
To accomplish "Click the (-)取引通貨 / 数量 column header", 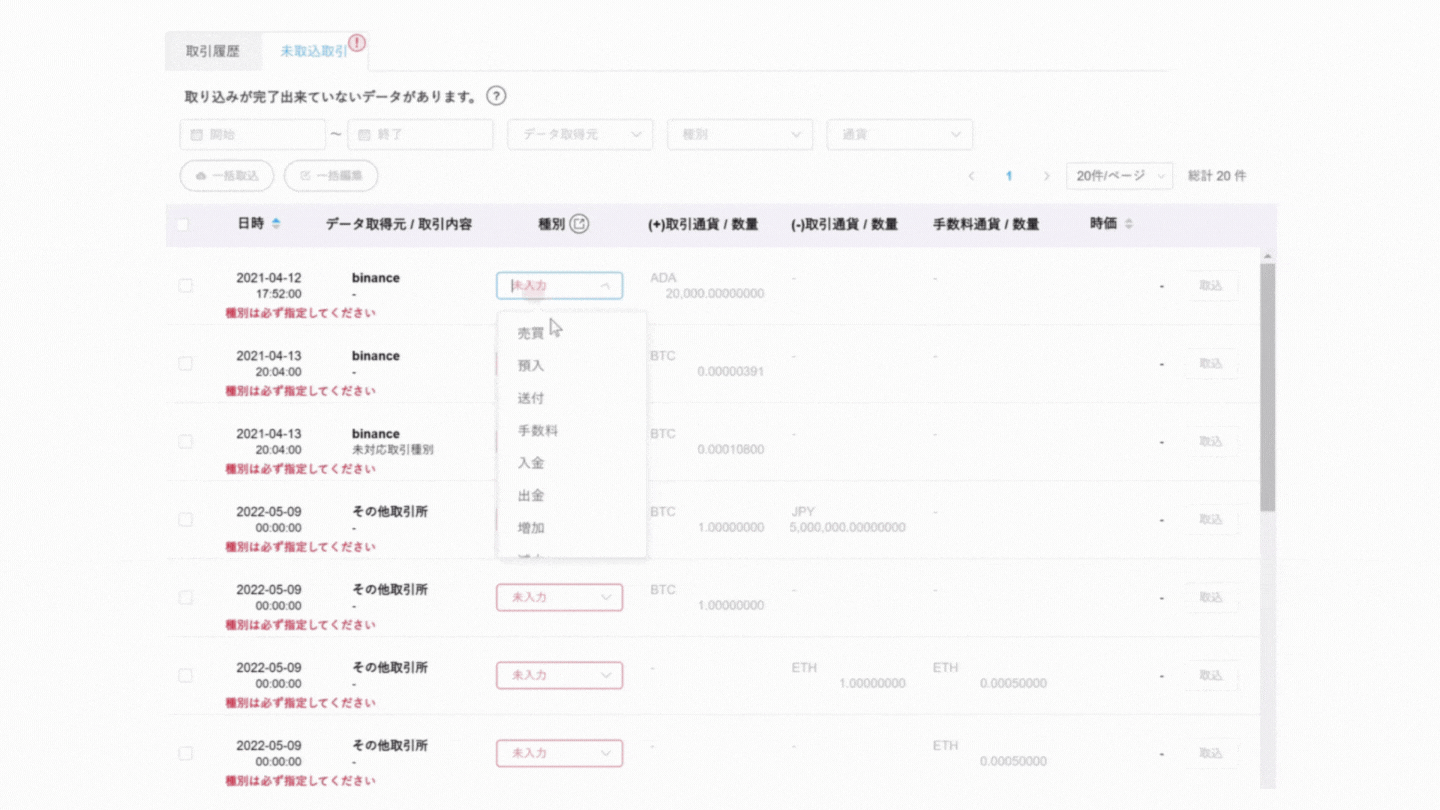I will [844, 225].
